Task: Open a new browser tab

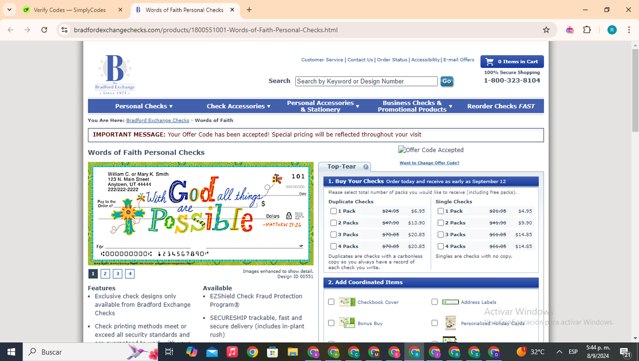Action: click(x=249, y=10)
